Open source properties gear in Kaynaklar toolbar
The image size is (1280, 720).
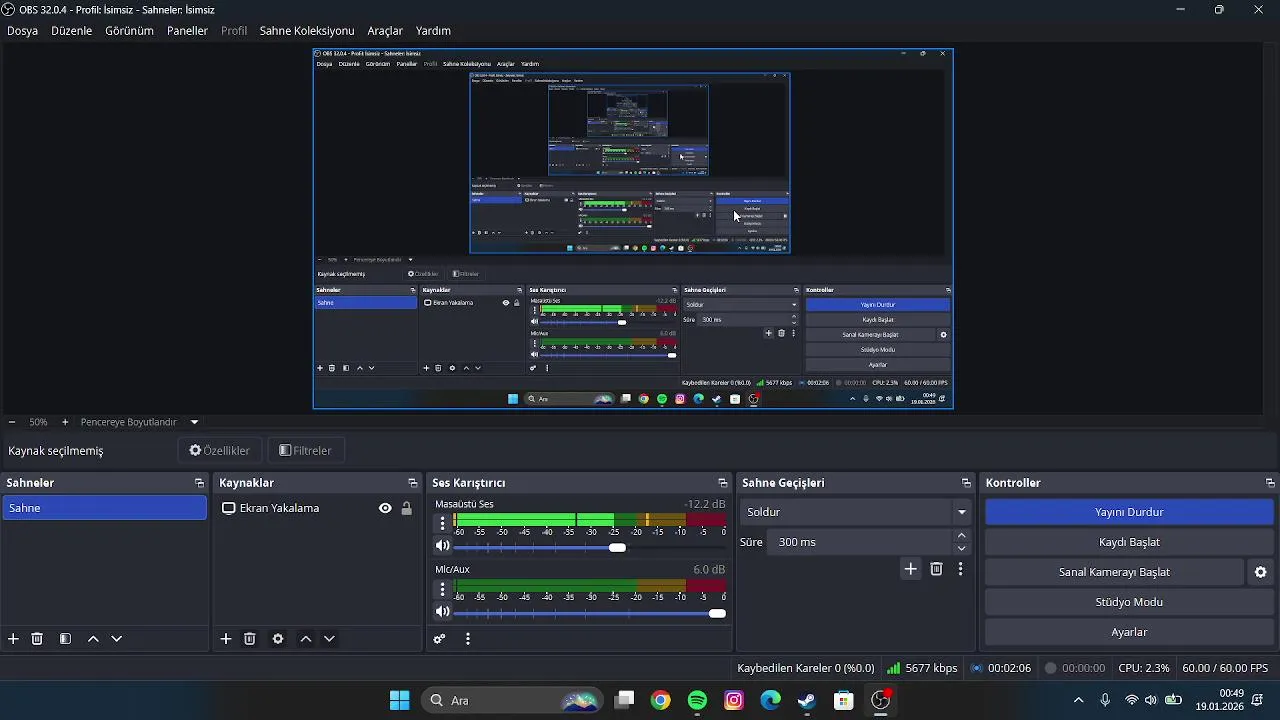tap(278, 639)
